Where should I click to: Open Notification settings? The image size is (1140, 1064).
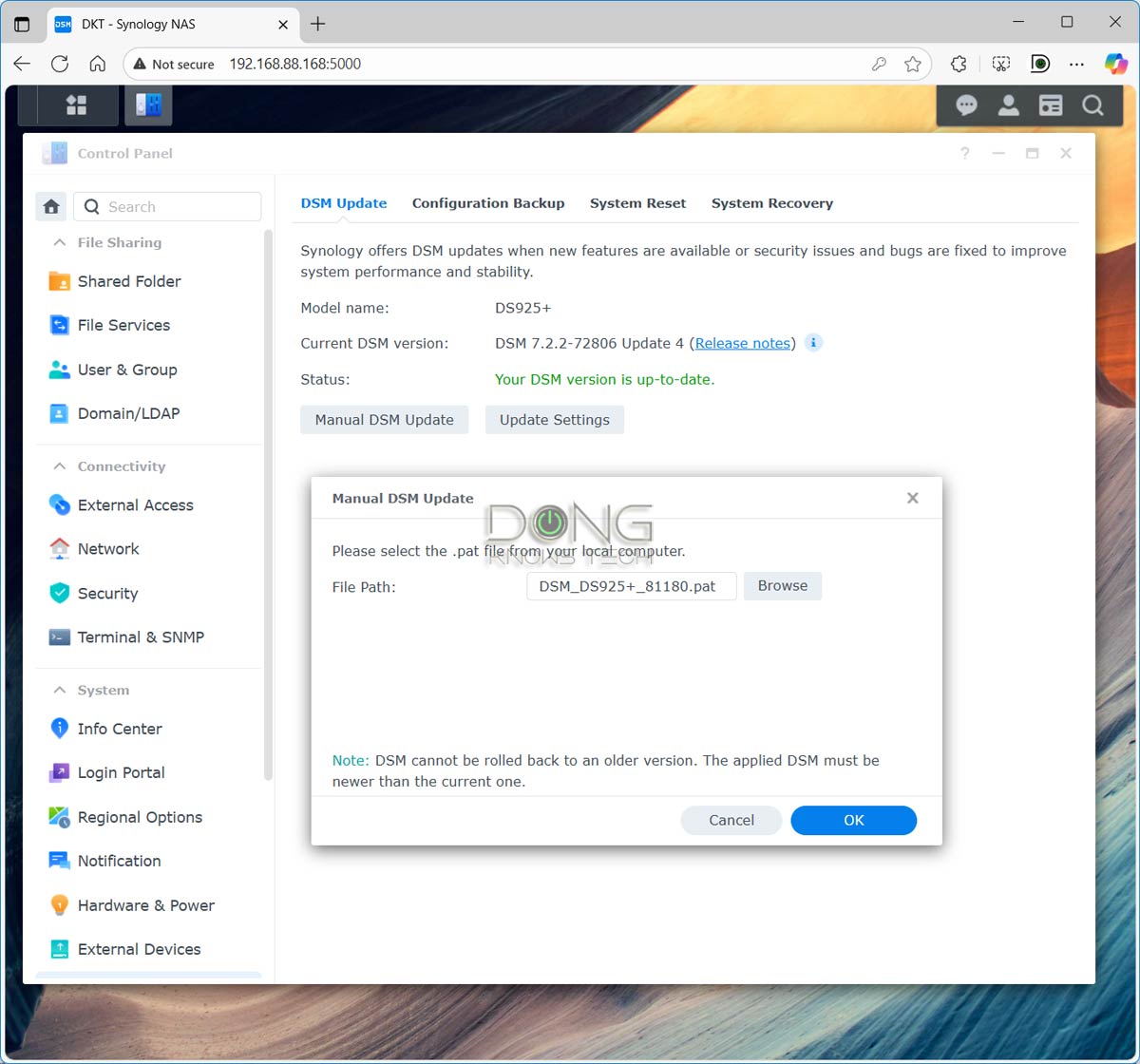point(118,860)
